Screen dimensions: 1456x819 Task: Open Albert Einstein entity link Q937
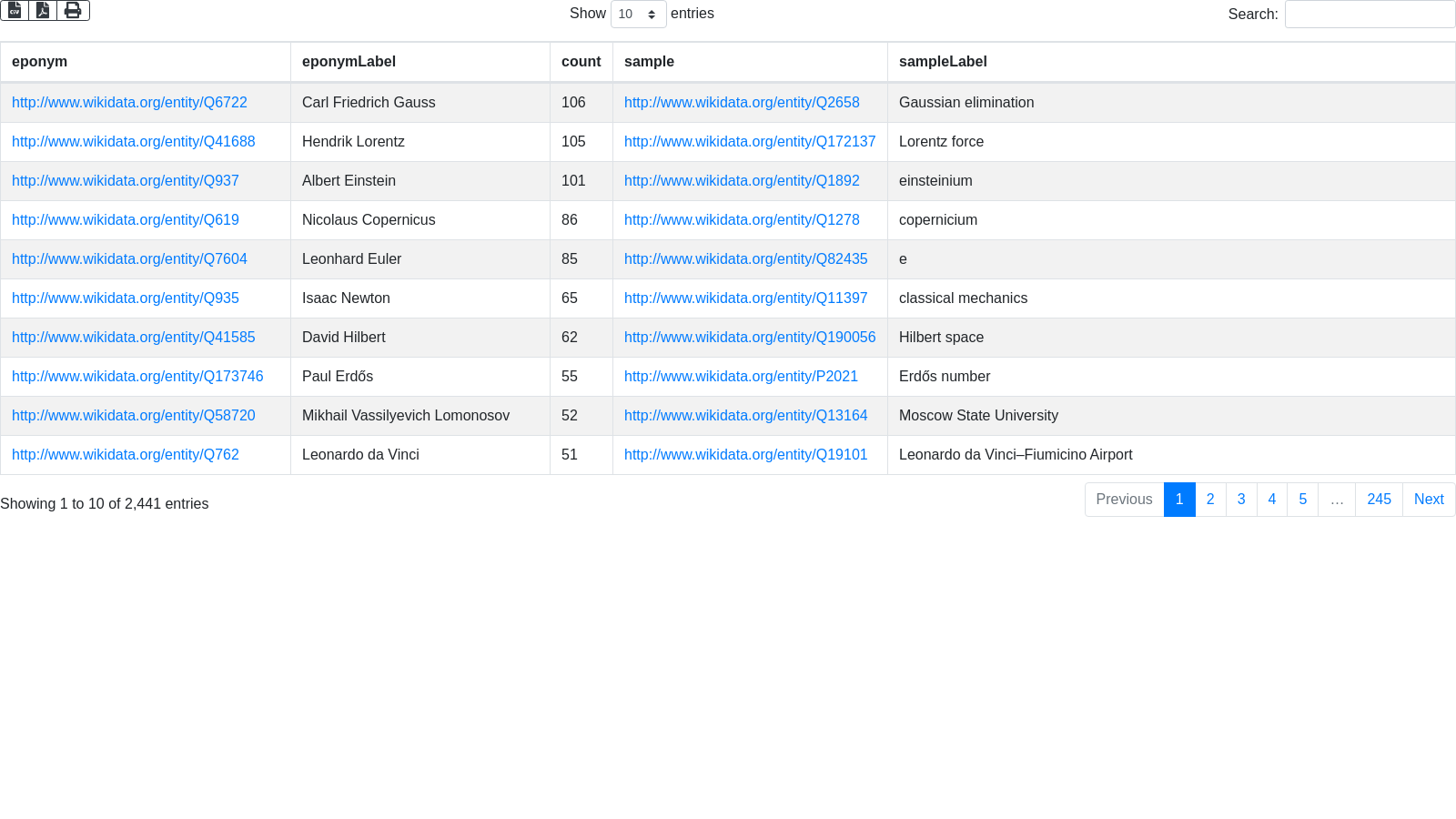click(x=126, y=181)
